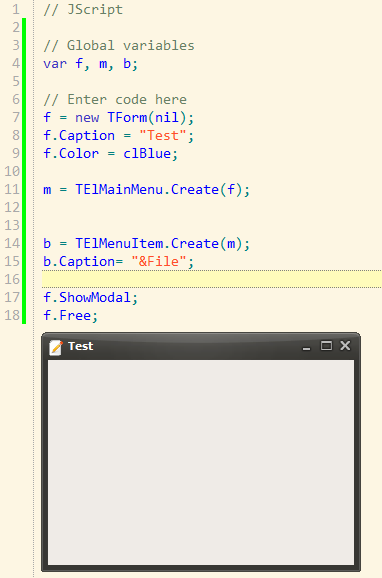Click inside the empty Test form area

tap(201, 462)
